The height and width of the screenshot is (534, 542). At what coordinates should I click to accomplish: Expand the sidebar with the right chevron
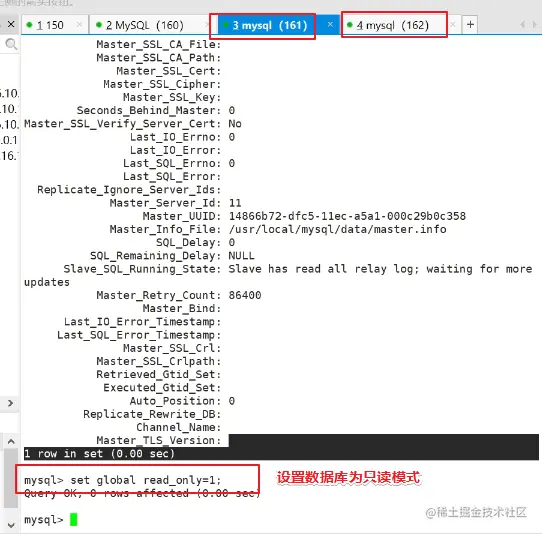[10, 403]
